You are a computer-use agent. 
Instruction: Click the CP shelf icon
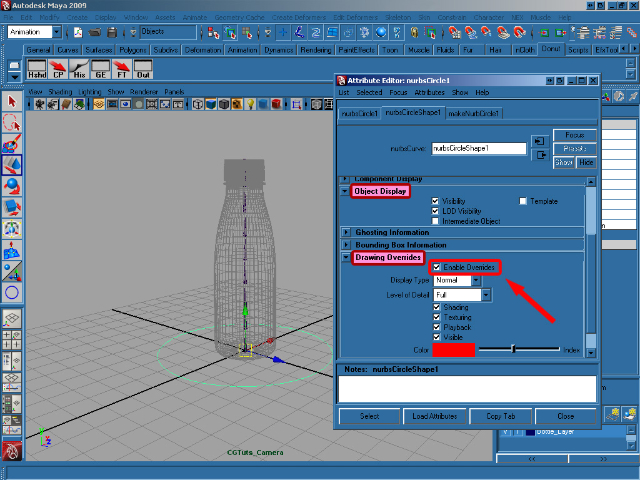point(59,70)
